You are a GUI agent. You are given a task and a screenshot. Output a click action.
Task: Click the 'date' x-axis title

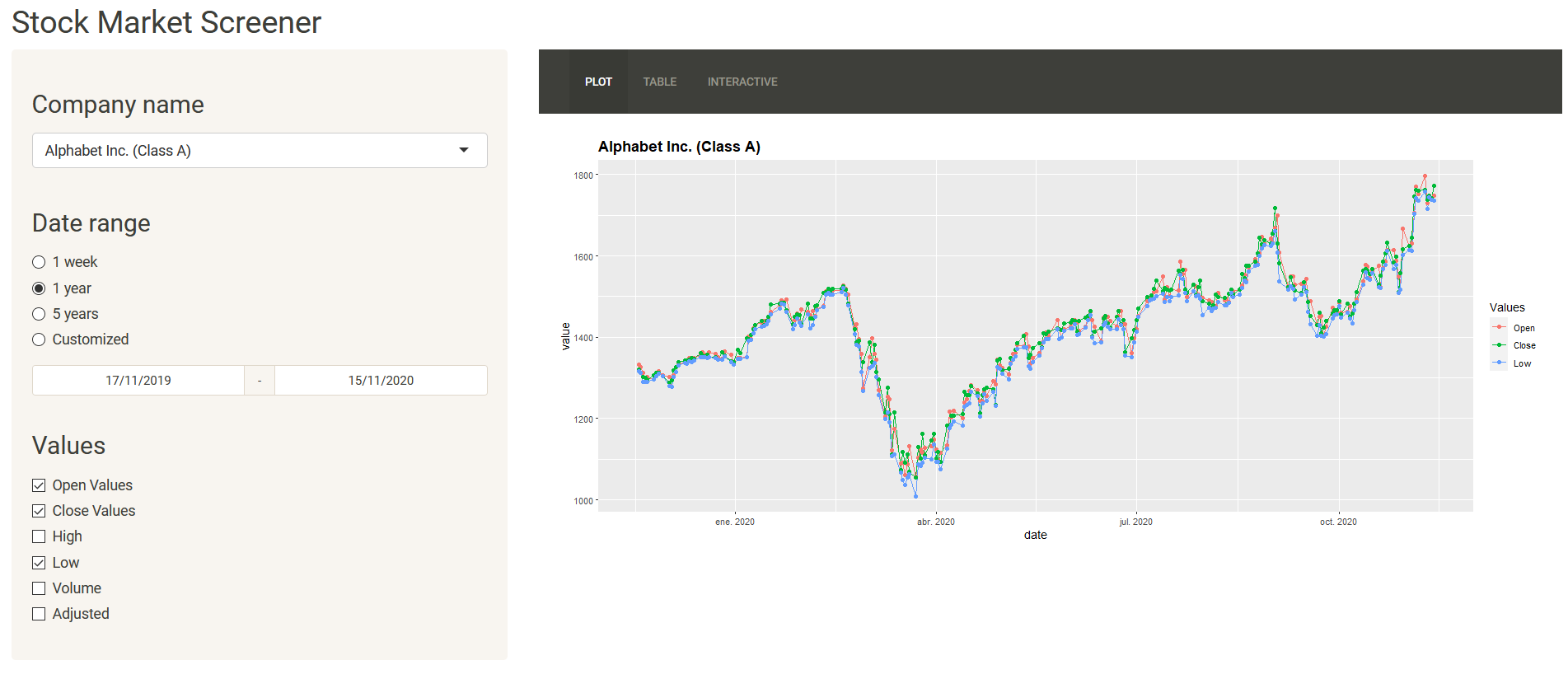pyautogui.click(x=1036, y=535)
